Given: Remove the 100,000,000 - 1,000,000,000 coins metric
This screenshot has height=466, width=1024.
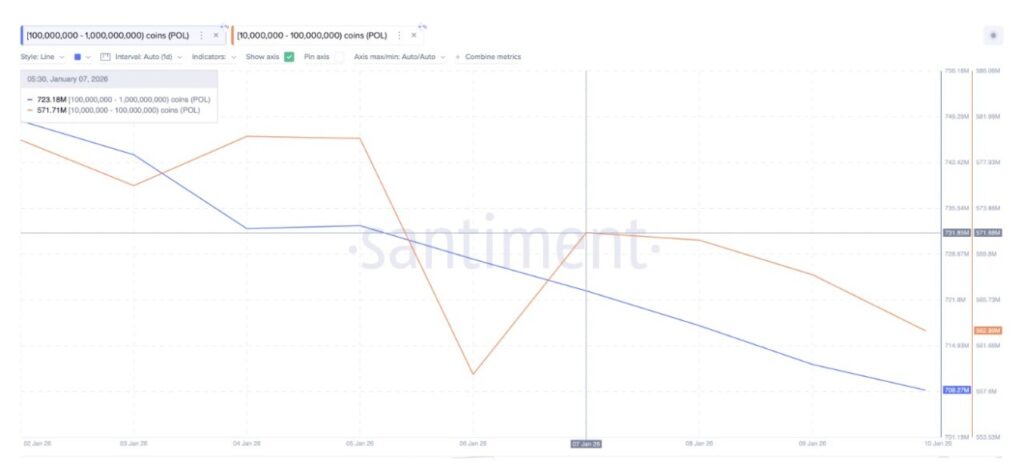Looking at the screenshot, I should pos(216,35).
